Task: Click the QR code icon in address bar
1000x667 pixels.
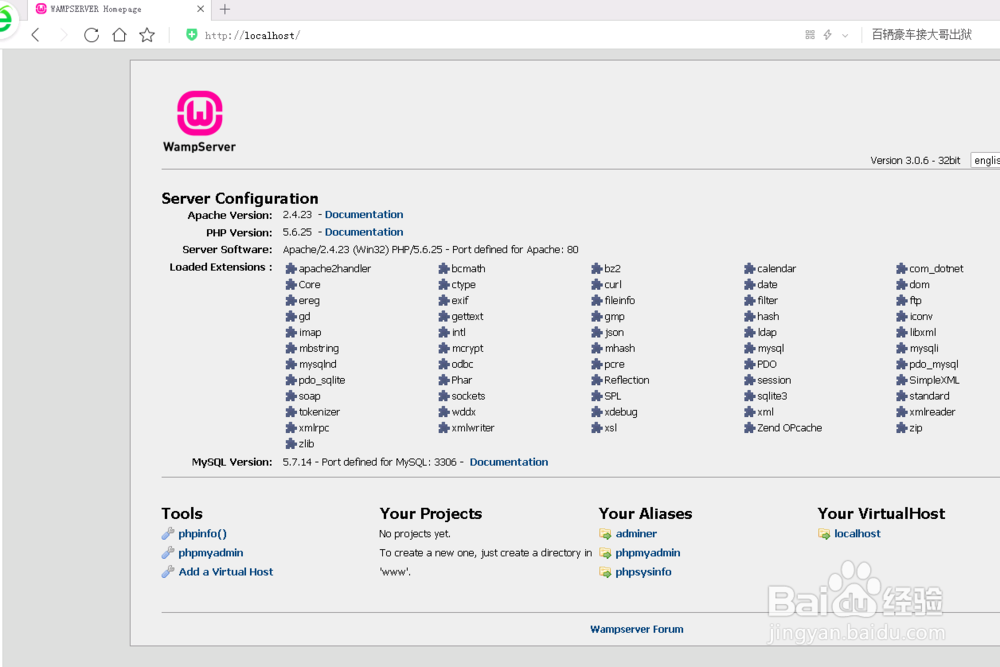Action: [x=810, y=35]
